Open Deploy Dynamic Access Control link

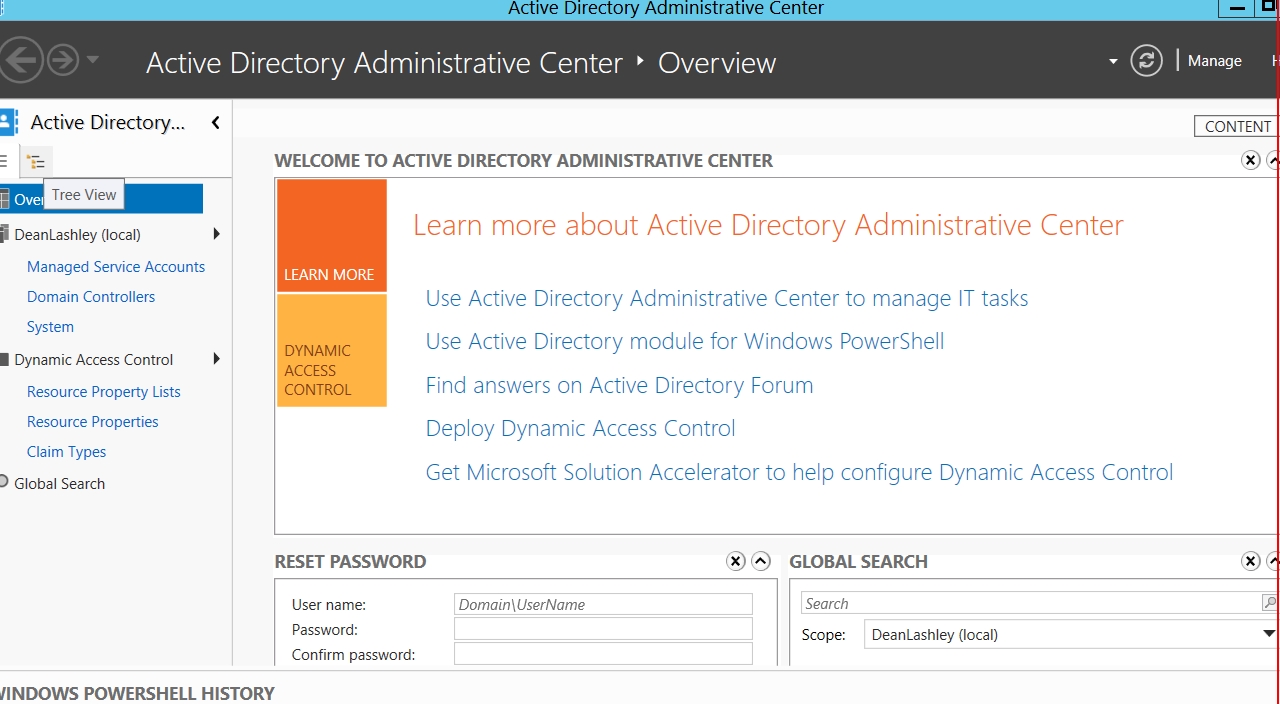(x=580, y=428)
